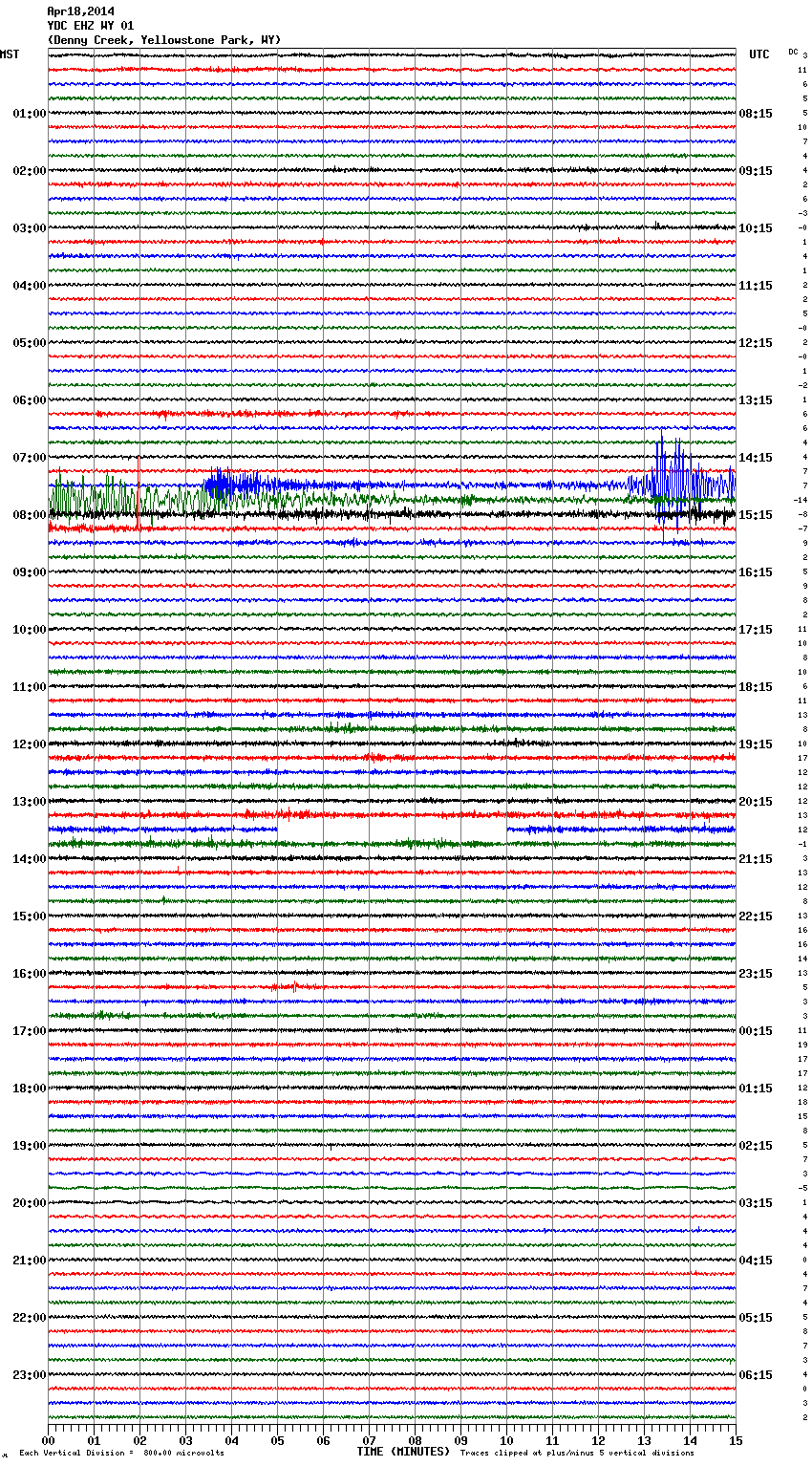812x1466 pixels.
Task: Click minute tick '15' on bottom axis
Action: (736, 1440)
